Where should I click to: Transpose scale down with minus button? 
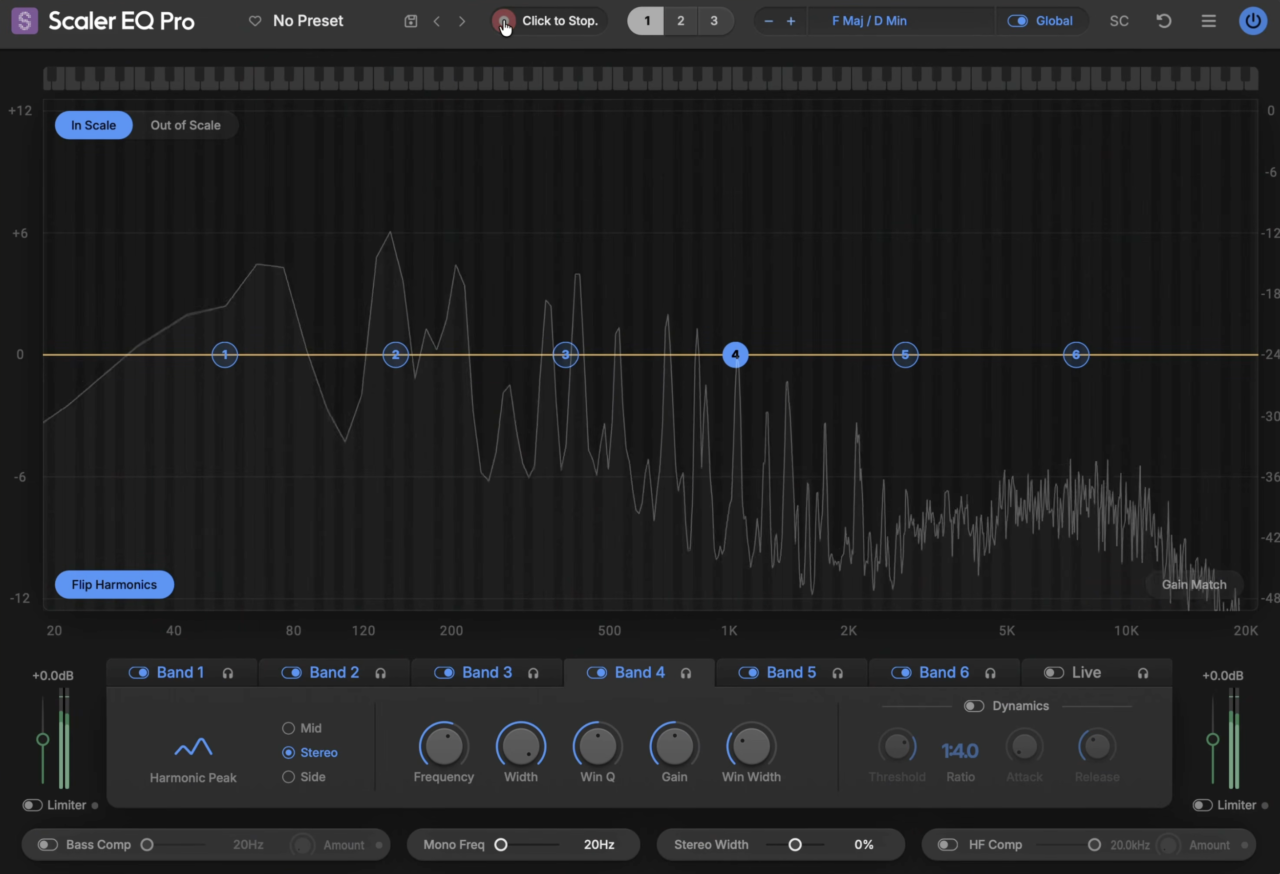click(768, 21)
